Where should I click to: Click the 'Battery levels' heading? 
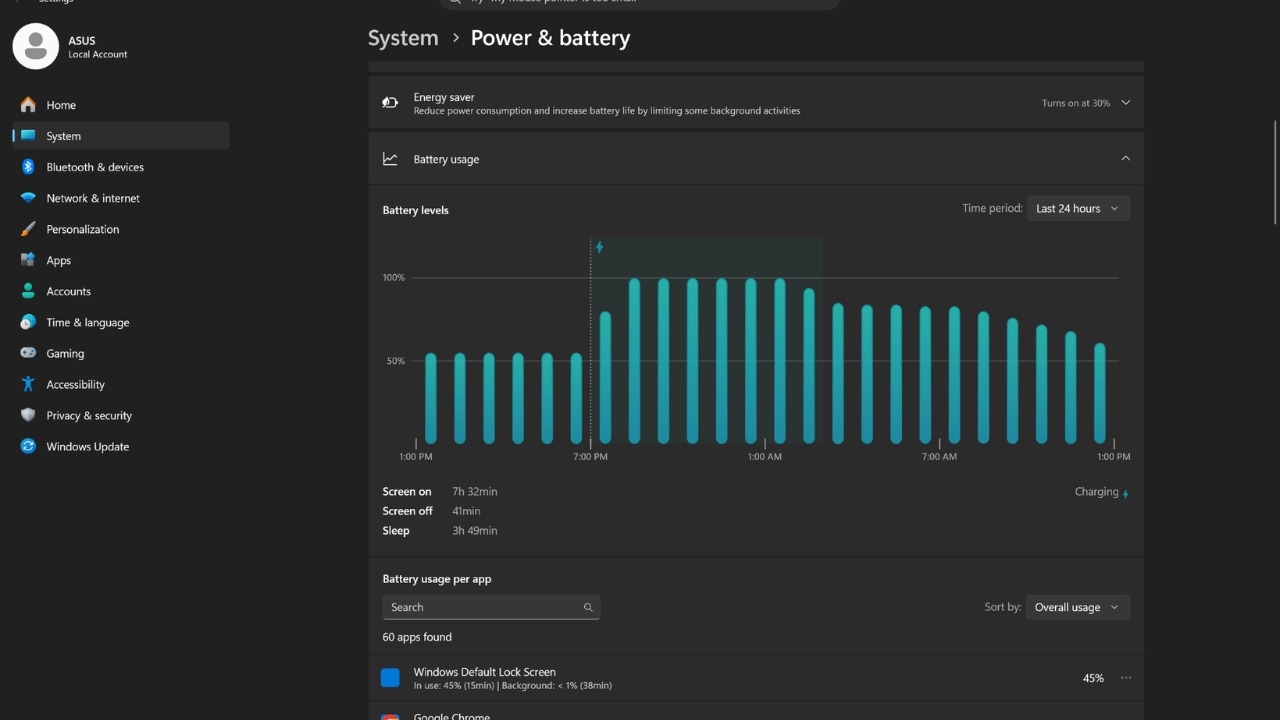pyautogui.click(x=416, y=210)
